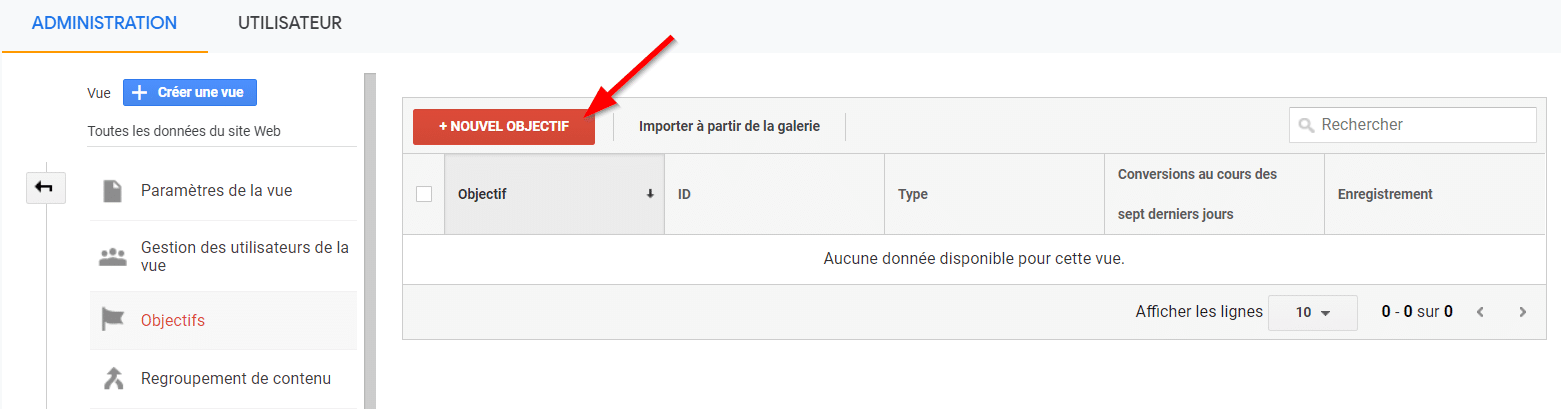Viewport: 1561px width, 409px height.
Task: Click the back arrow icon in sidebar
Action: 44,187
